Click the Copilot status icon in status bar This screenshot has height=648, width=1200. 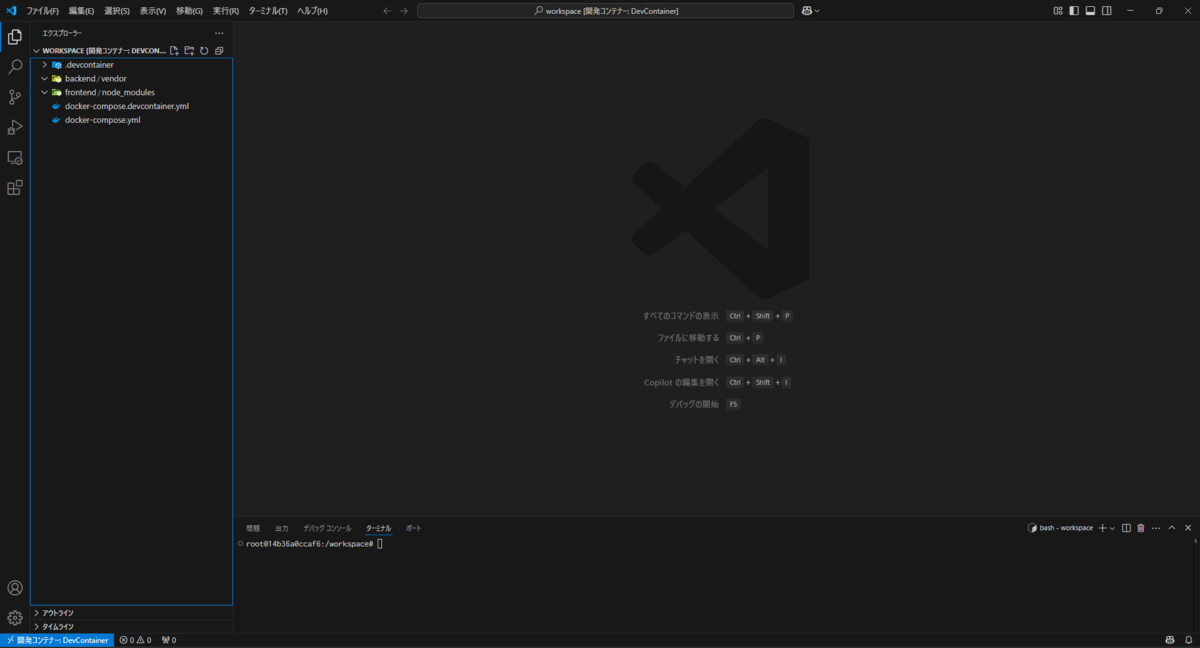click(x=1170, y=640)
